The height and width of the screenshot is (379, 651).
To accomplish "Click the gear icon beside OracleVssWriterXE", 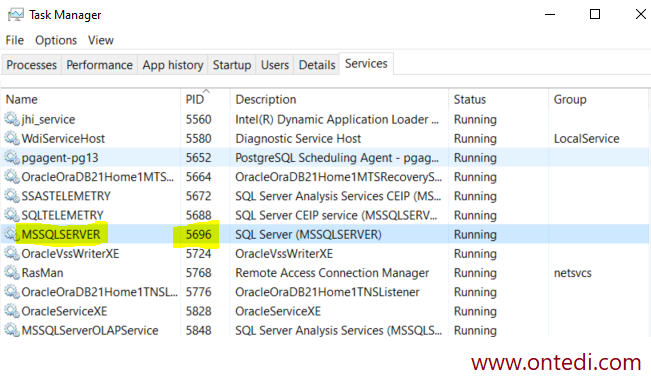I will tap(12, 253).
